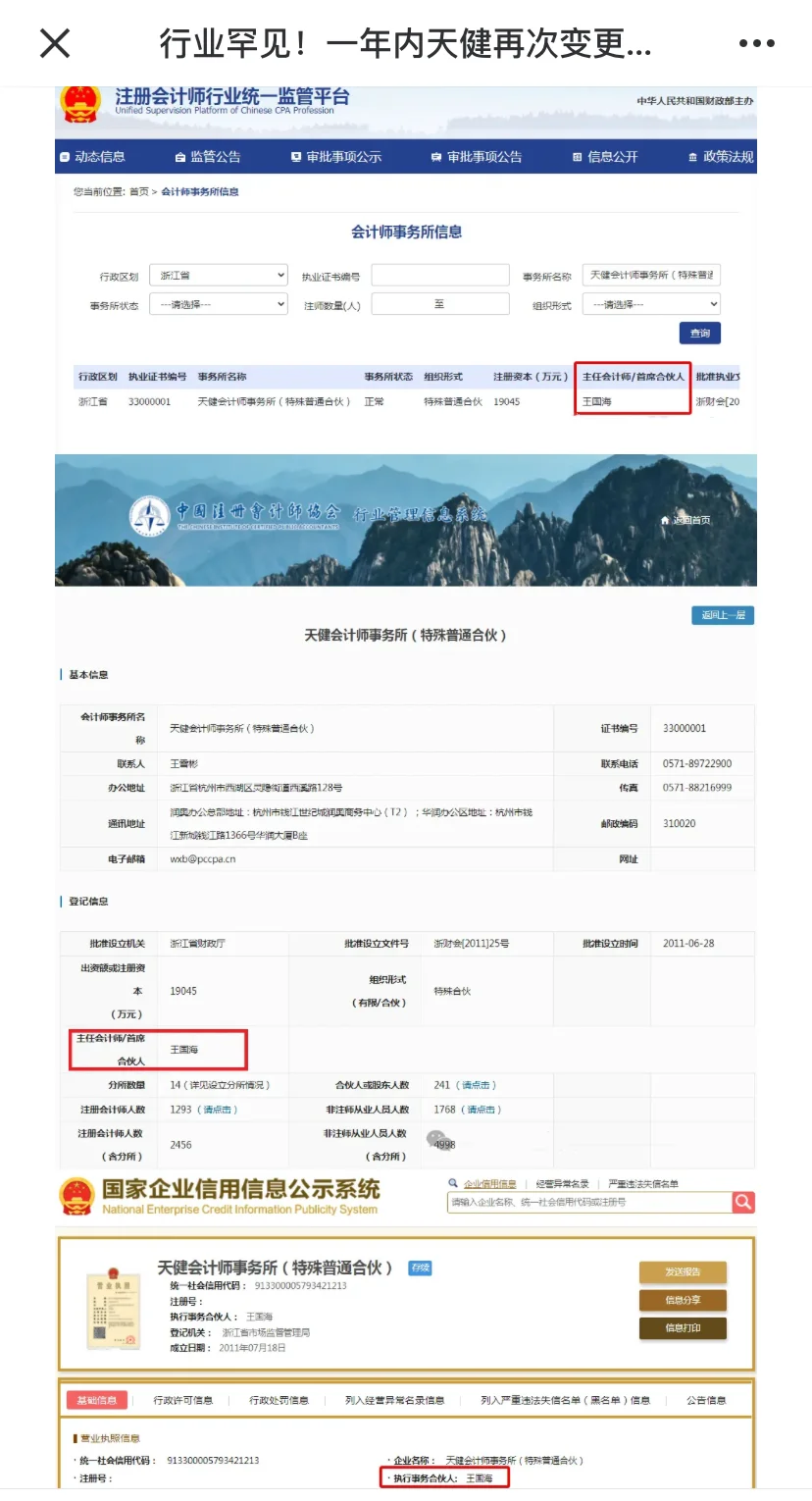Select the 严重违法失信名单 search option
Image resolution: width=812 pixels, height=1501 pixels.
pos(643,1185)
